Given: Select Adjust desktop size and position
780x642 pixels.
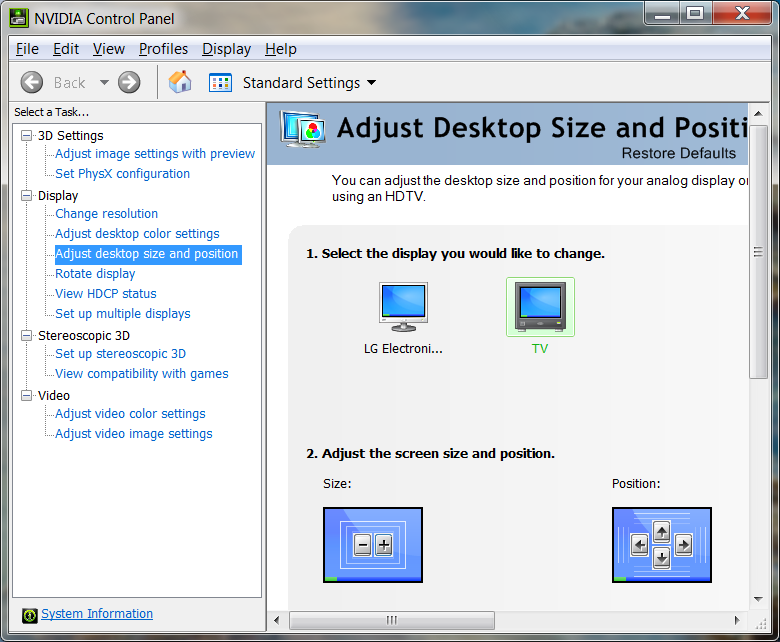Looking at the screenshot, I should 148,254.
